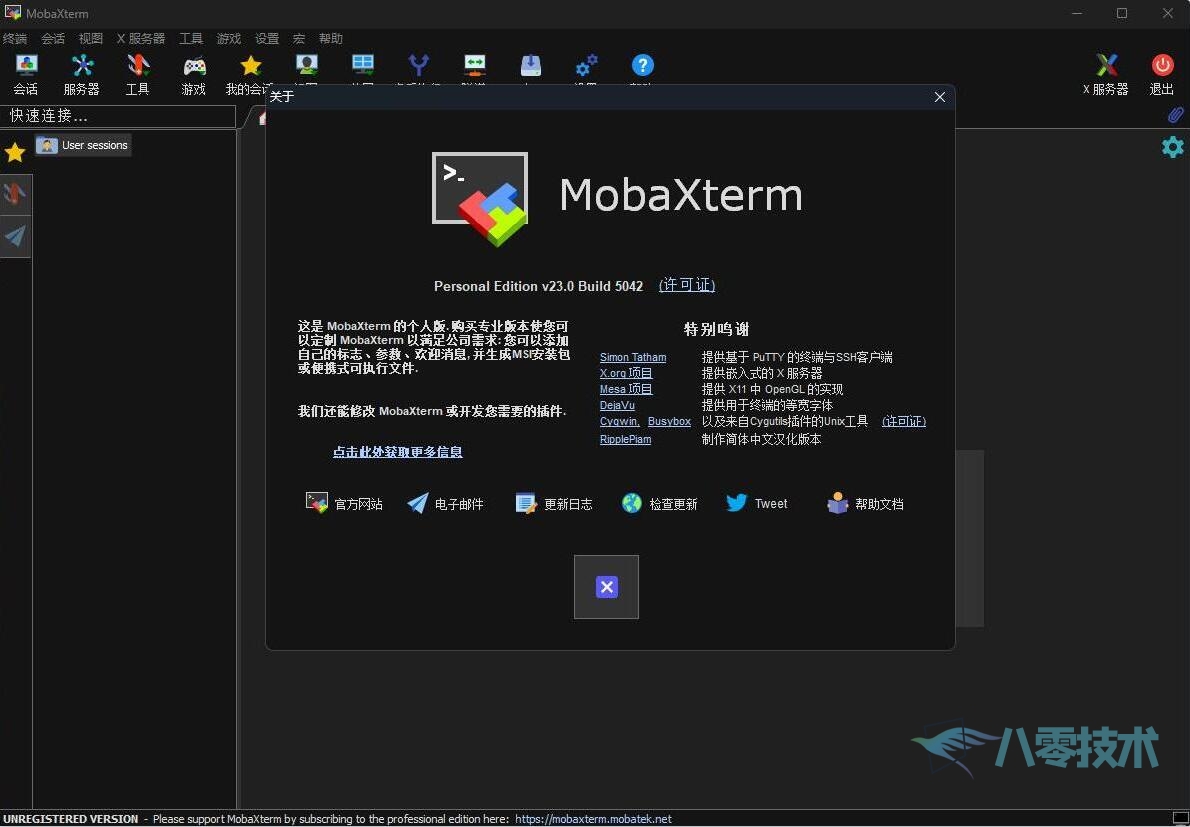Open 官方网站 in the About dialog
The width and height of the screenshot is (1190, 827).
[x=344, y=503]
